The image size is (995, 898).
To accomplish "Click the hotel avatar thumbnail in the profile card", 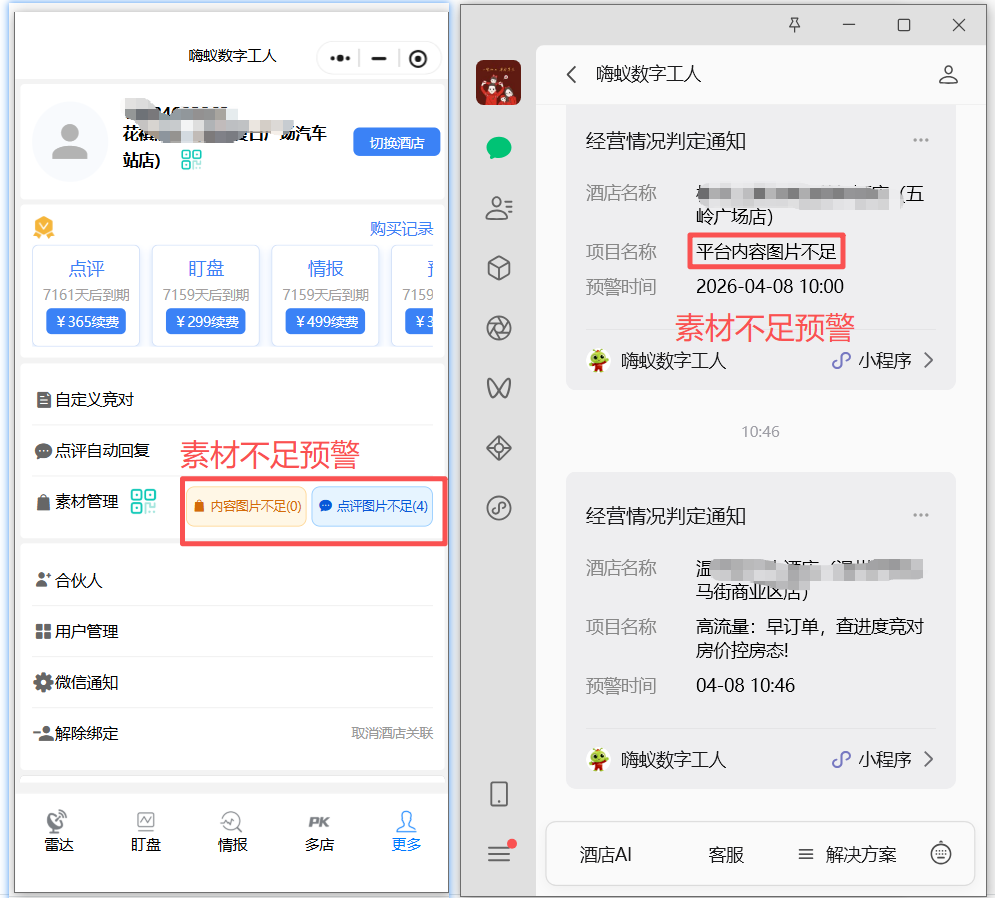I will click(70, 142).
